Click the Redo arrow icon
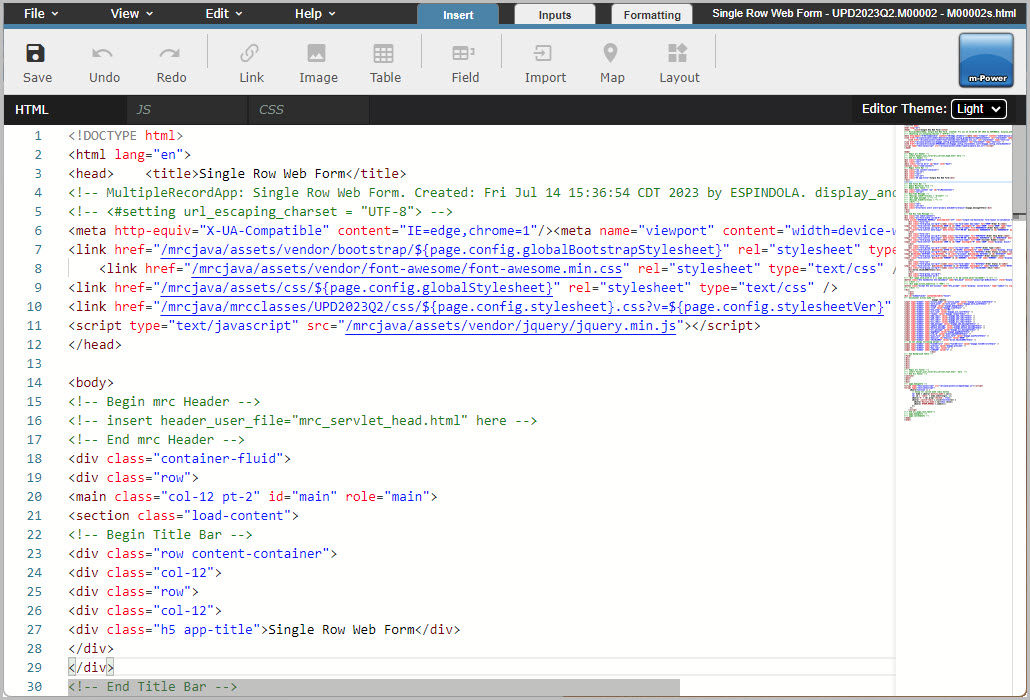The width and height of the screenshot is (1030, 700). [x=169, y=53]
